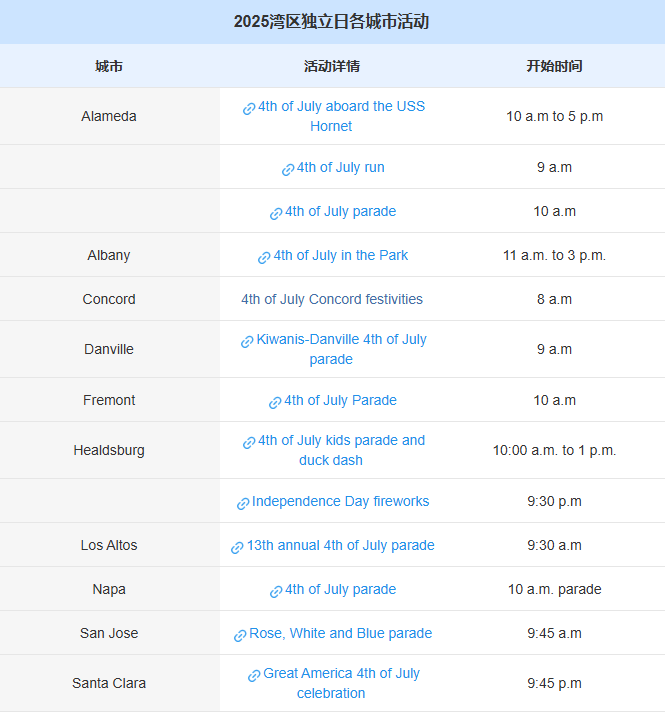
Task: Open the 4th of July run link
Action: tap(340, 167)
